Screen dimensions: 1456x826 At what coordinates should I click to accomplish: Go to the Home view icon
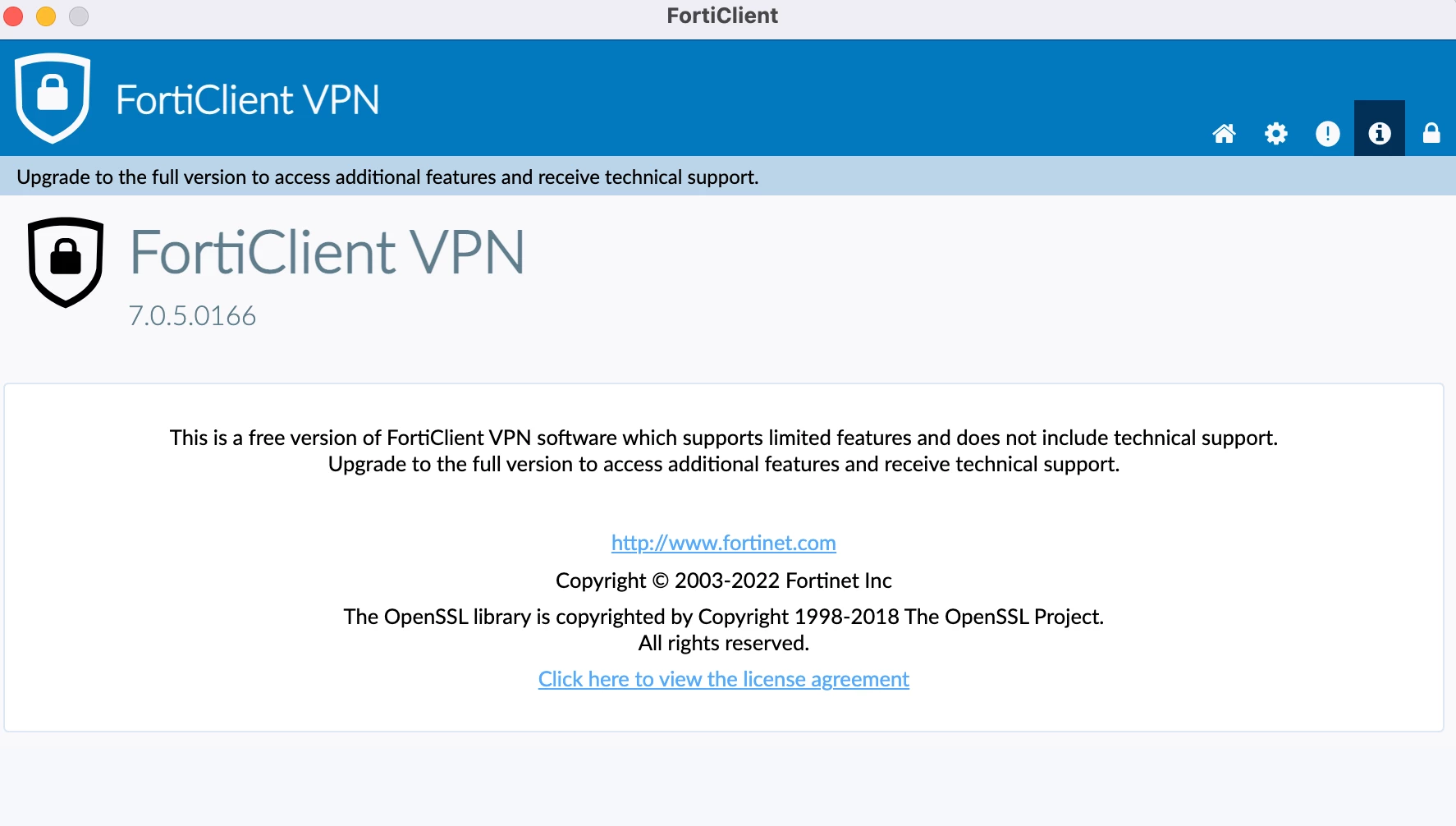[1224, 133]
